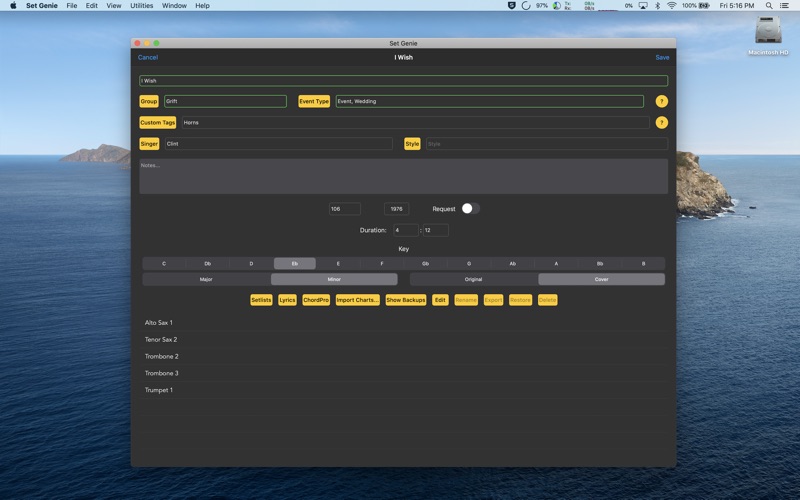Open the Singer picker button

[149, 144]
